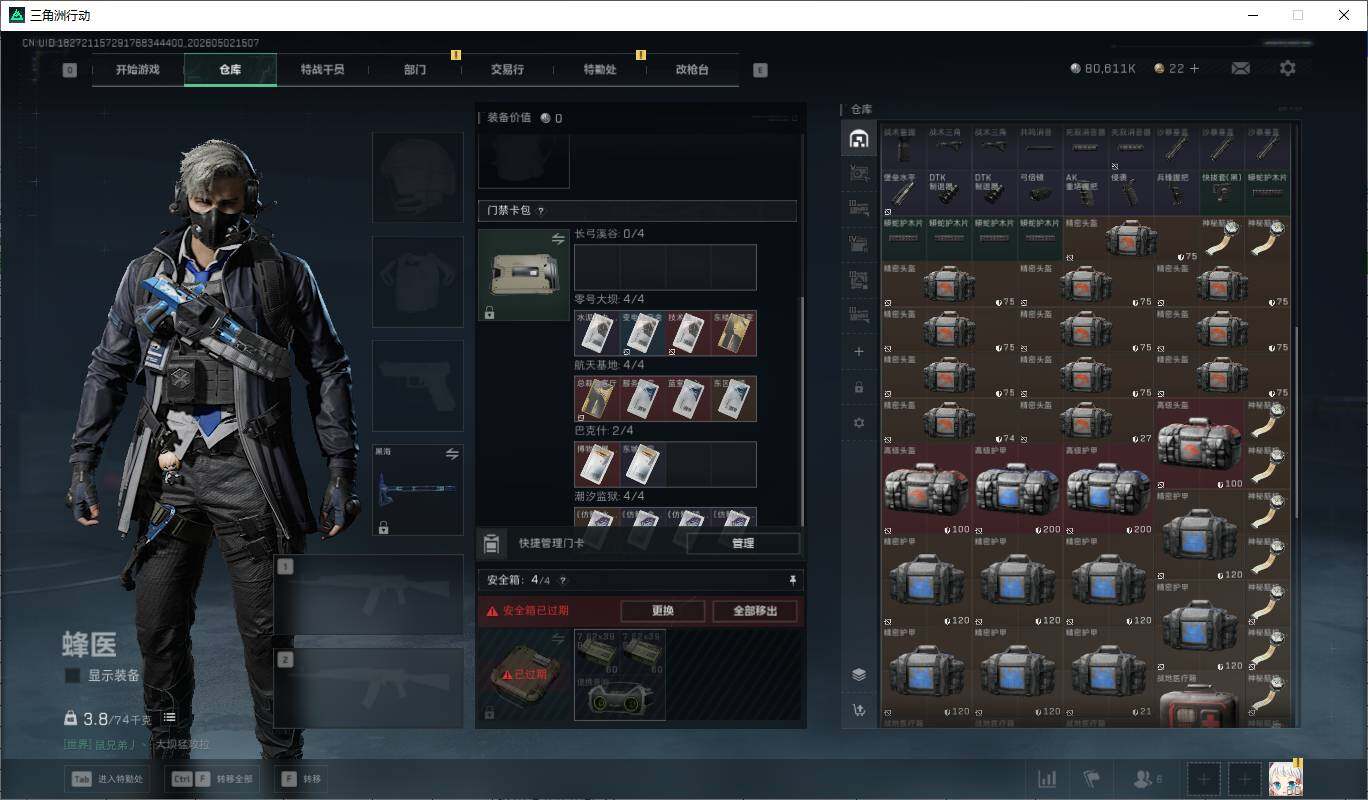Click the 潮汐监狱: 4/4 label
Viewport: 1368px width, 800px height.
pos(609,497)
